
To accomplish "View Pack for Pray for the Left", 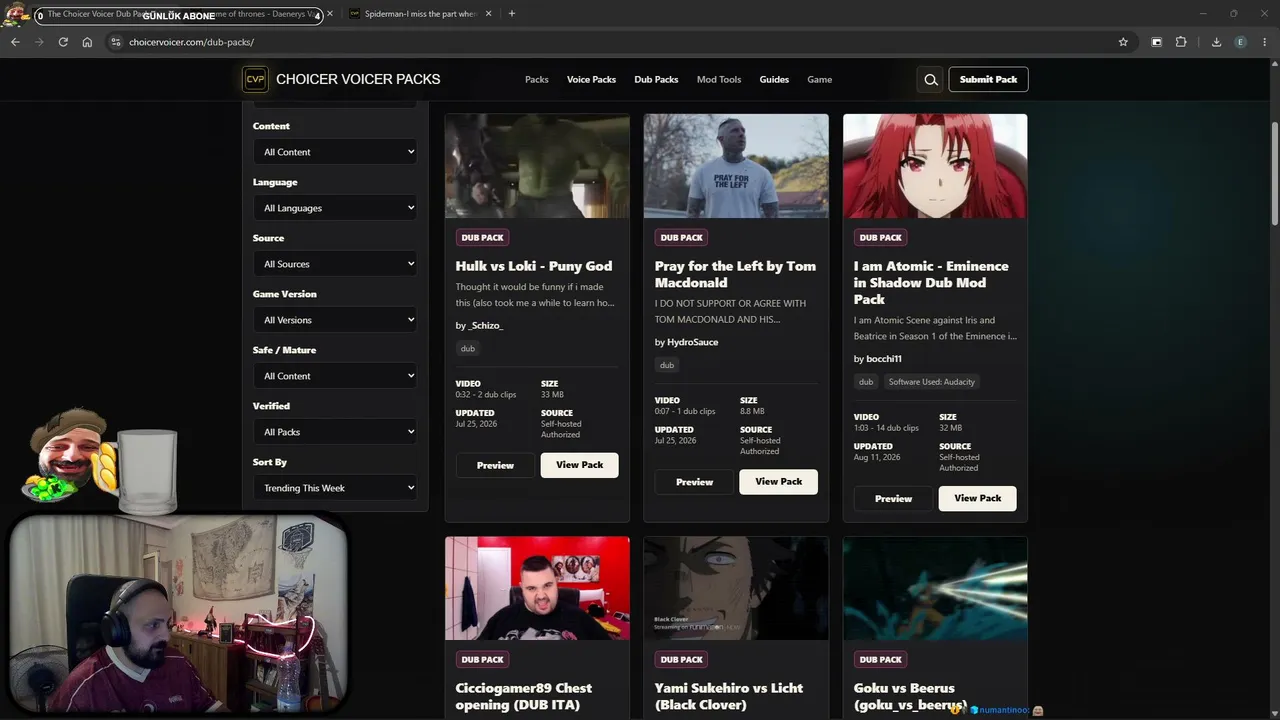I will point(778,482).
